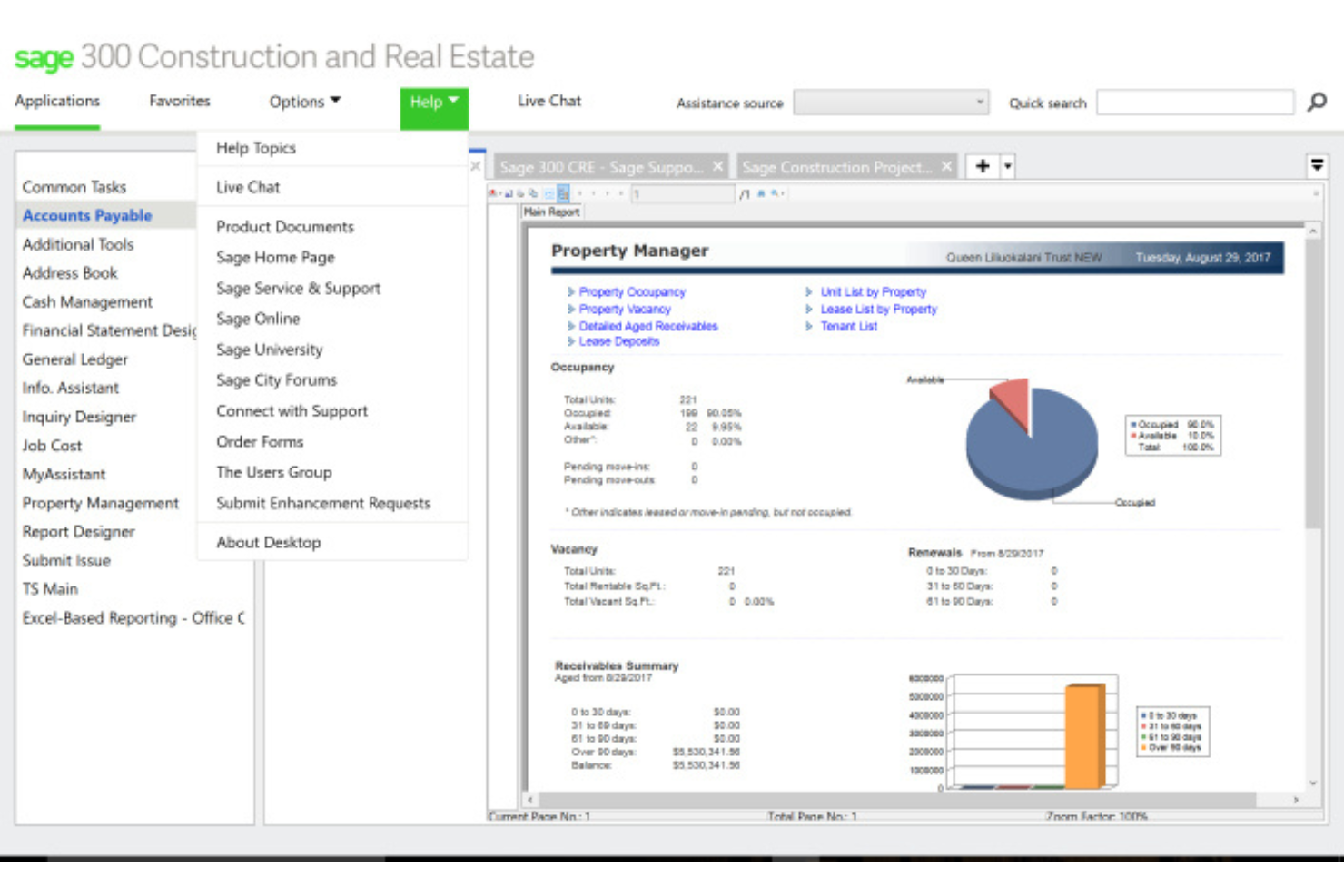
Task: Close the Sage 300 CRE - Sage Support tab
Action: point(717,166)
